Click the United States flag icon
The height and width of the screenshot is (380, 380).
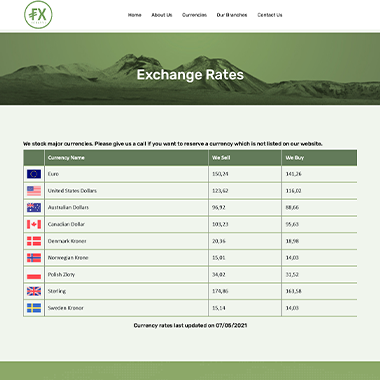coord(34,191)
